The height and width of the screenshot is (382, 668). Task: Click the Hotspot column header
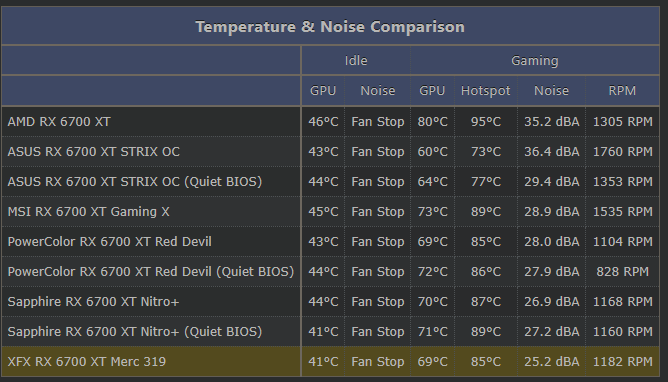(485, 91)
